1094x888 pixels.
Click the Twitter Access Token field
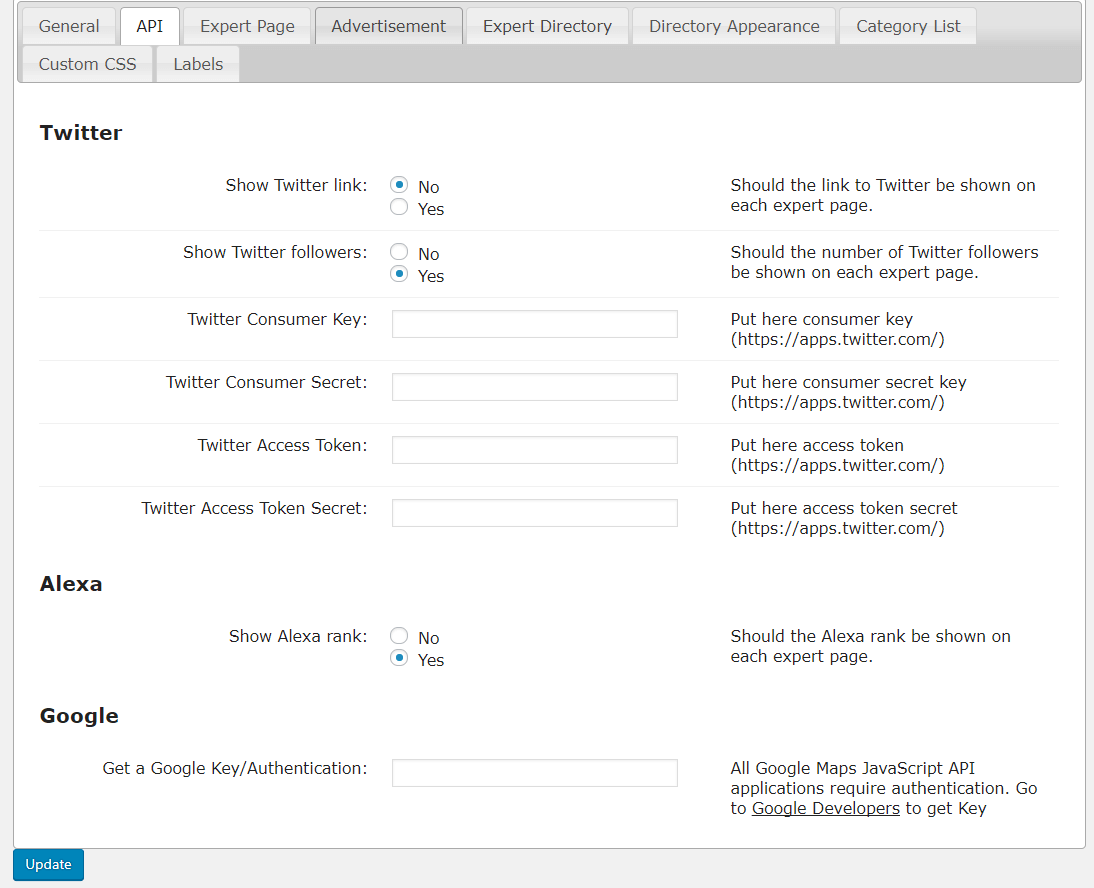coord(534,450)
